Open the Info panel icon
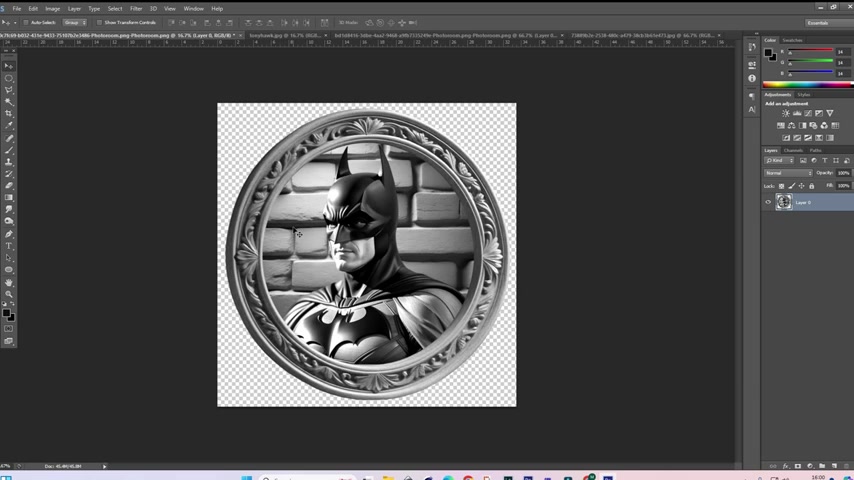Image resolution: width=854 pixels, height=480 pixels. tap(752, 78)
